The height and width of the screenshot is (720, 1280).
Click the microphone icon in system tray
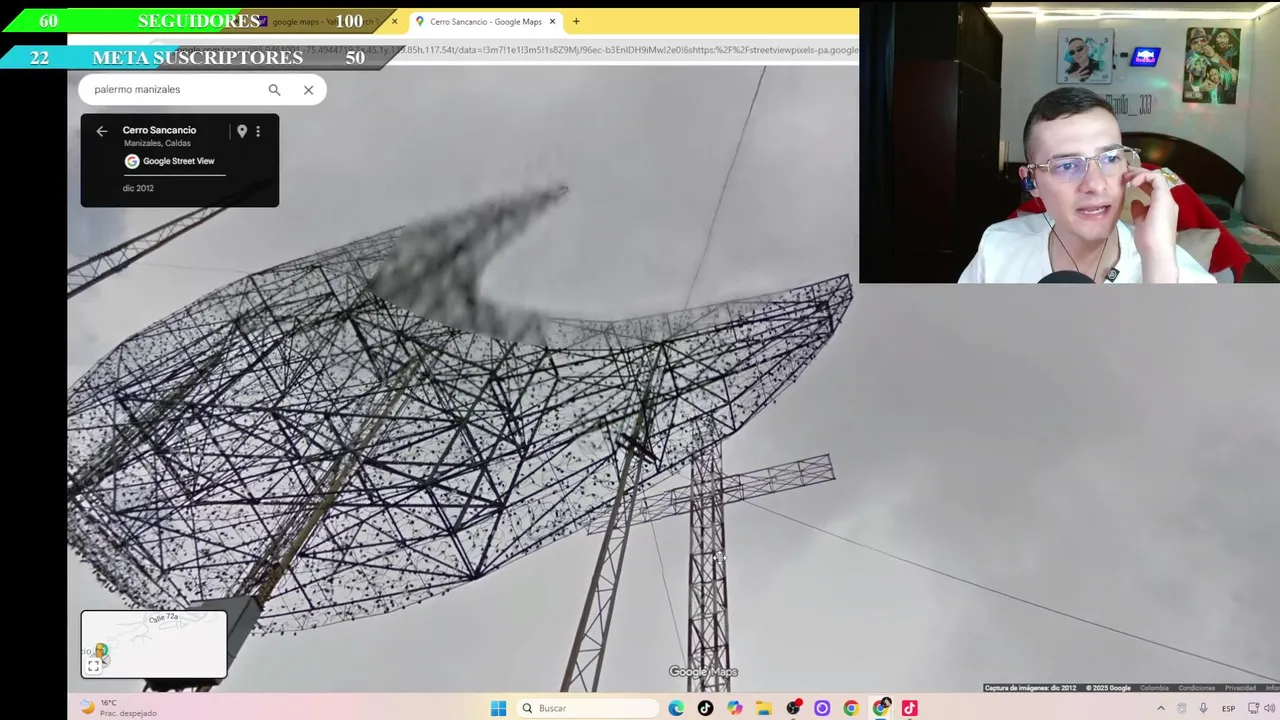[1203, 708]
